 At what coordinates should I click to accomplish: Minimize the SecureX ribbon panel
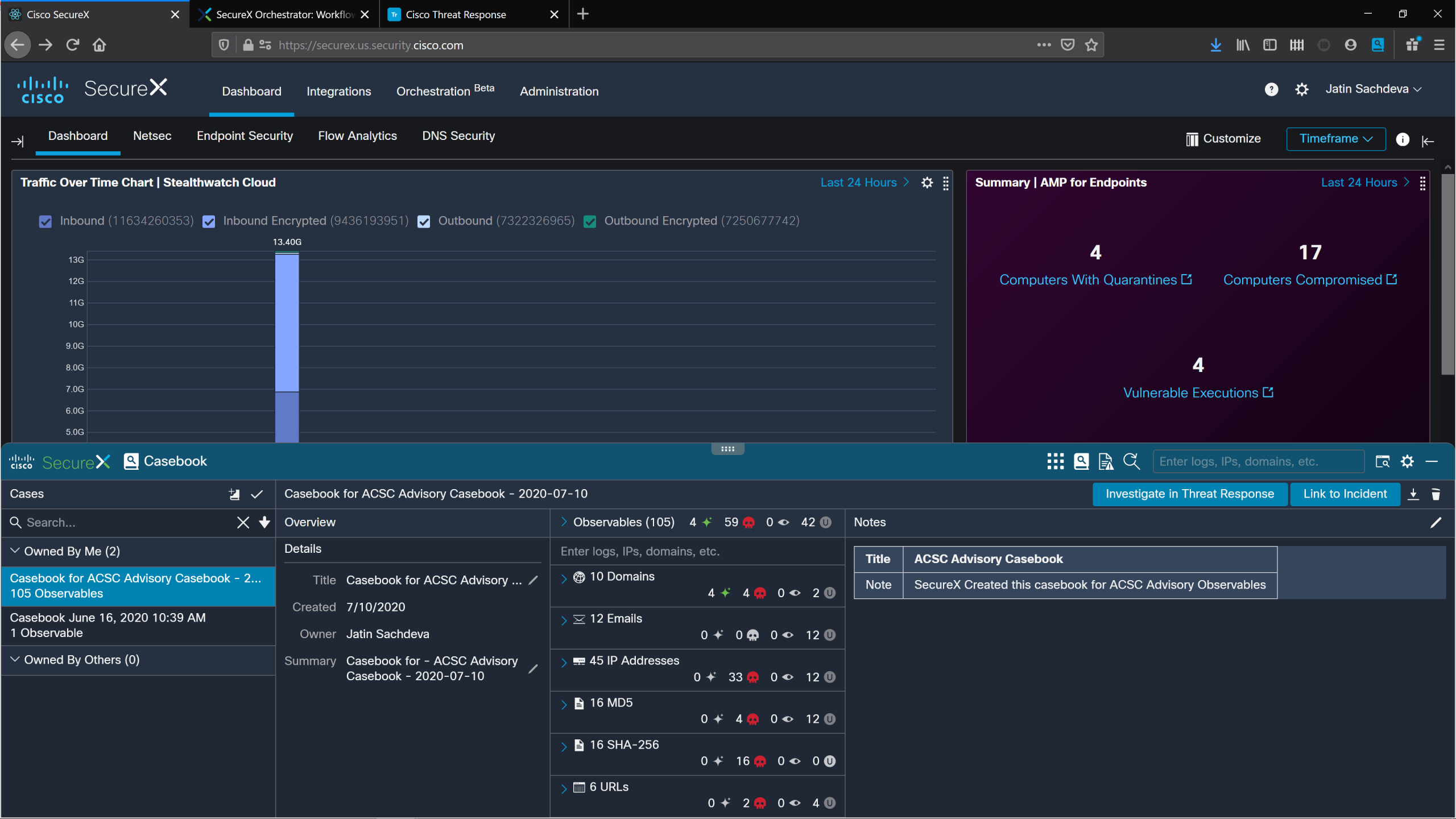pyautogui.click(x=1432, y=461)
